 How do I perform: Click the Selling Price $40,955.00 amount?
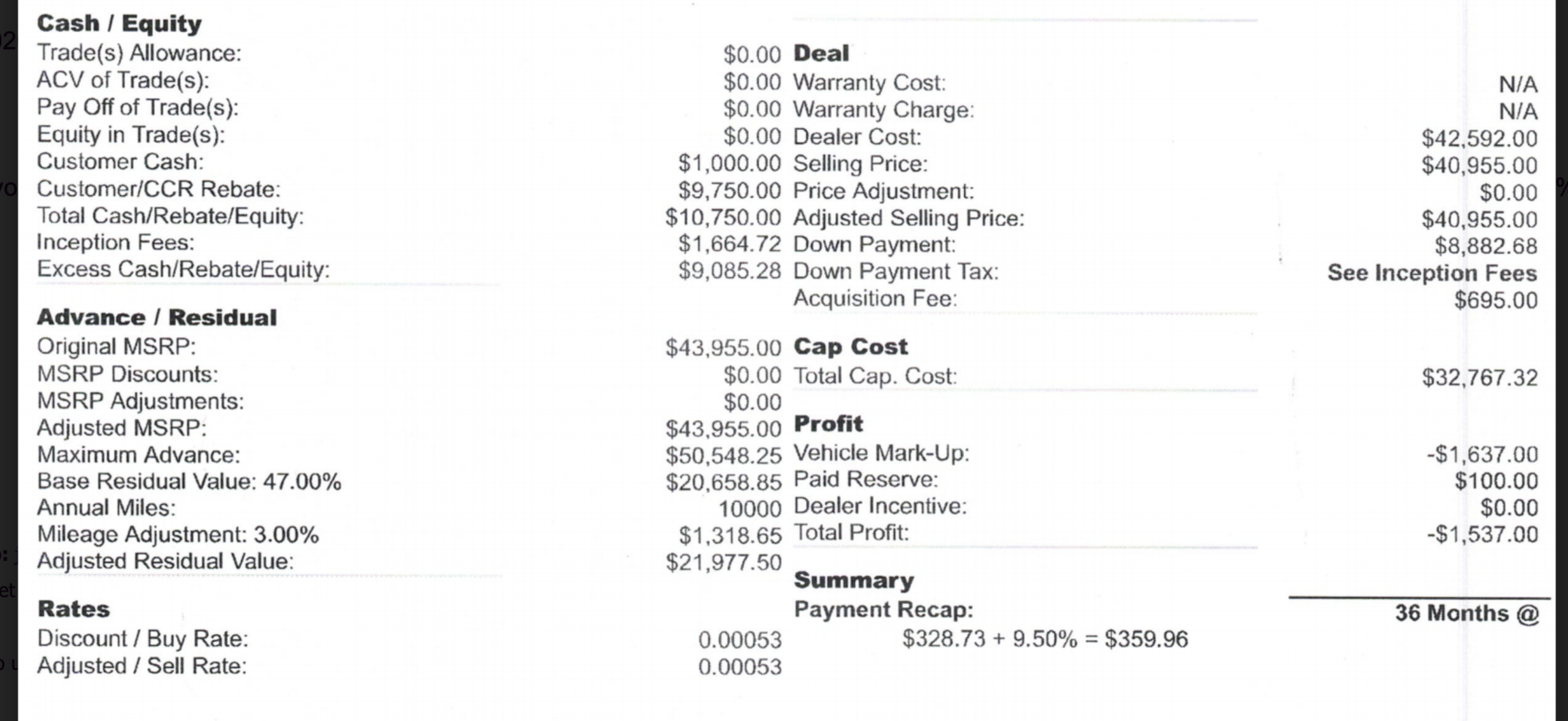pyautogui.click(x=1479, y=166)
